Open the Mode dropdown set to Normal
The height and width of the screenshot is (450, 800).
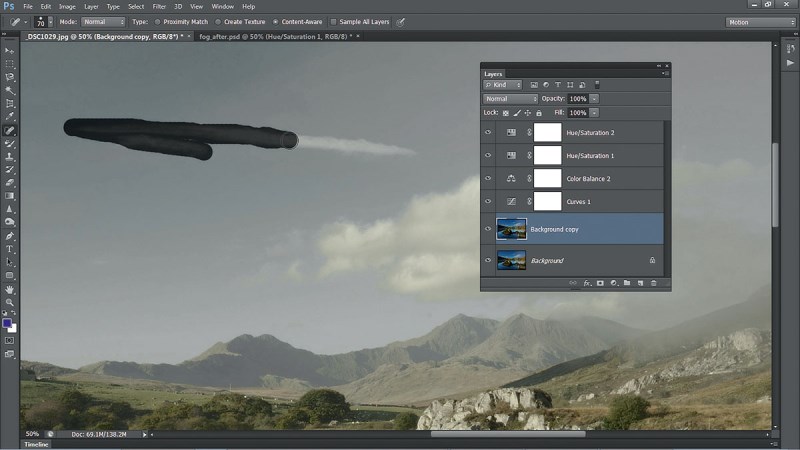(x=104, y=22)
